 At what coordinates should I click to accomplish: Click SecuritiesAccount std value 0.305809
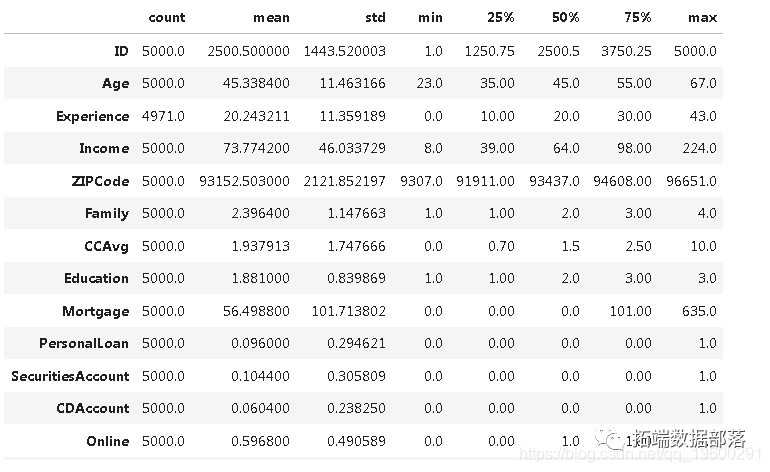click(357, 376)
